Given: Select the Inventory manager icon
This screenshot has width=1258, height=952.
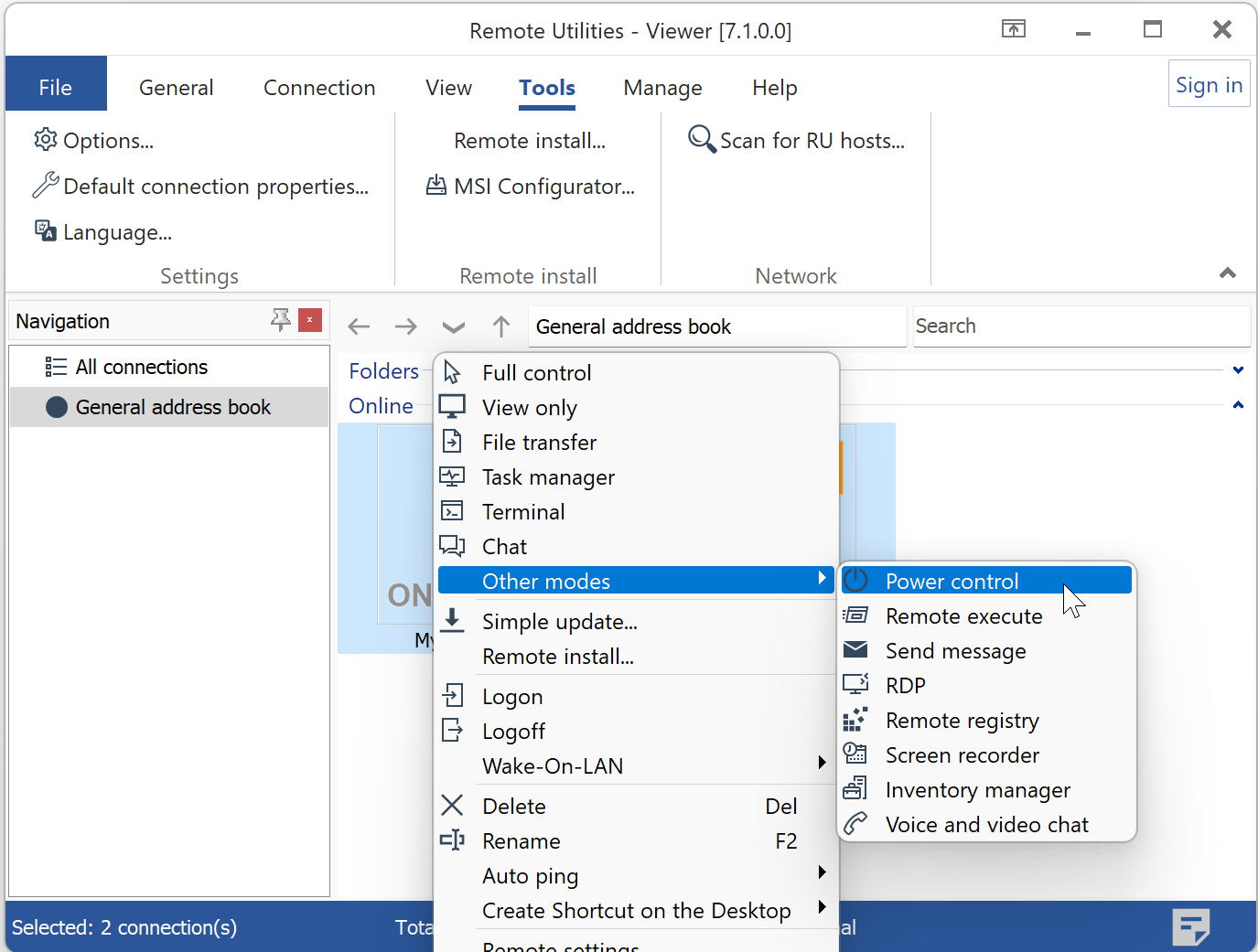Looking at the screenshot, I should point(855,789).
